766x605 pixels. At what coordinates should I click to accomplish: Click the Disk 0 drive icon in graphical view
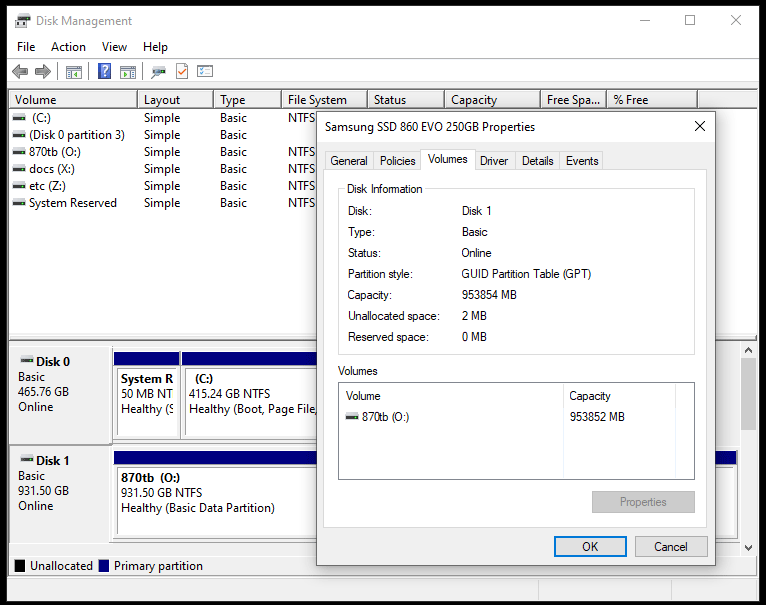(x=26, y=361)
